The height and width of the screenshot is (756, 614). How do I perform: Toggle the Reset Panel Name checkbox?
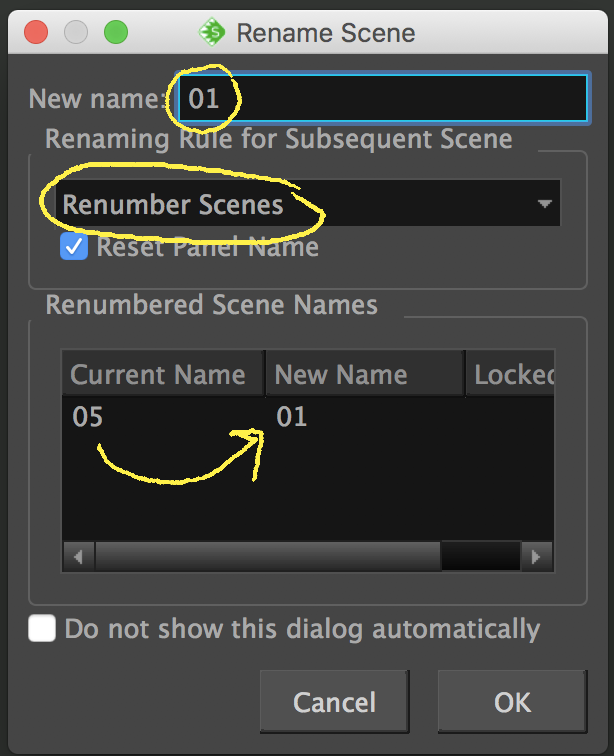(74, 247)
